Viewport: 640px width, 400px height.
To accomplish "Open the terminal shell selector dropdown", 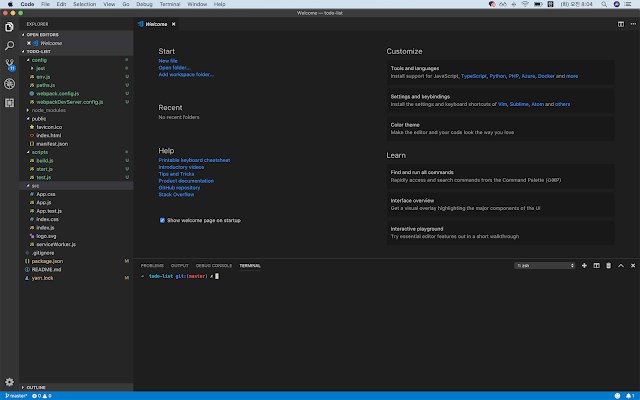I will (544, 266).
